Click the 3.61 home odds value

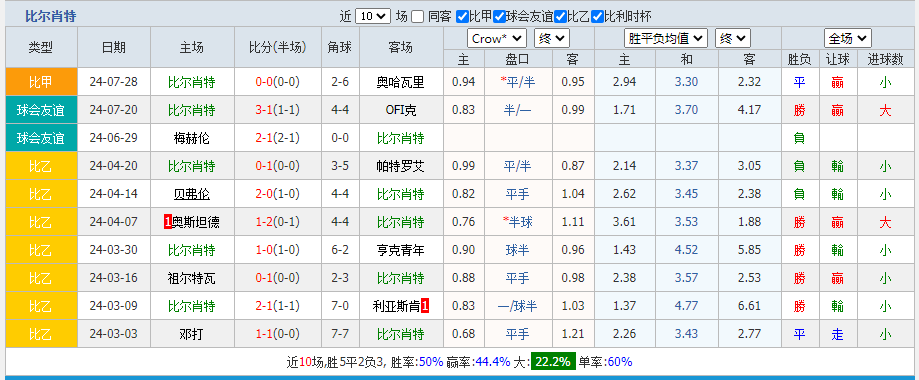point(624,222)
